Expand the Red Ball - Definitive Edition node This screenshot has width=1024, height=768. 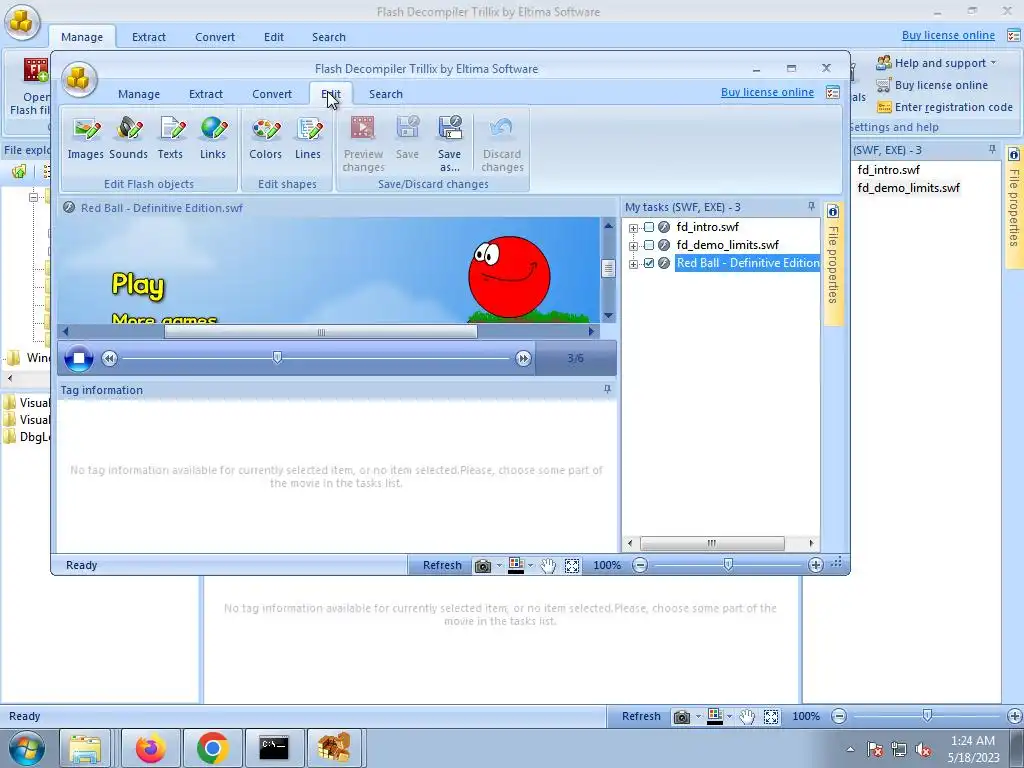point(633,264)
